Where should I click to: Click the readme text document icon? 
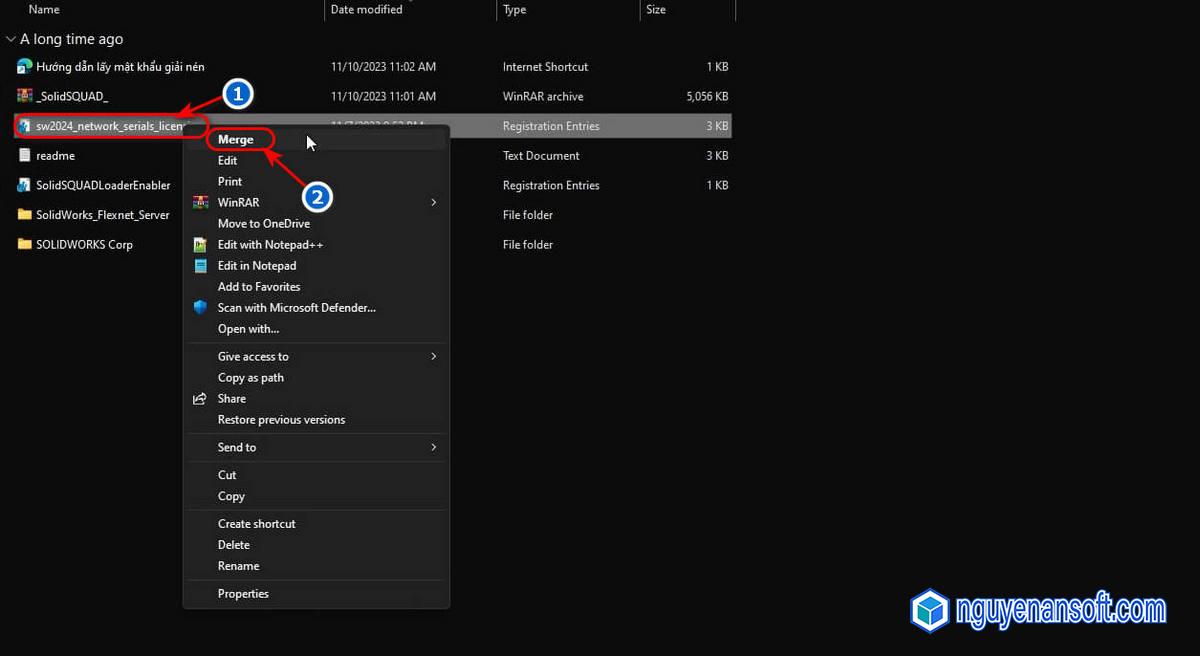[x=25, y=156]
